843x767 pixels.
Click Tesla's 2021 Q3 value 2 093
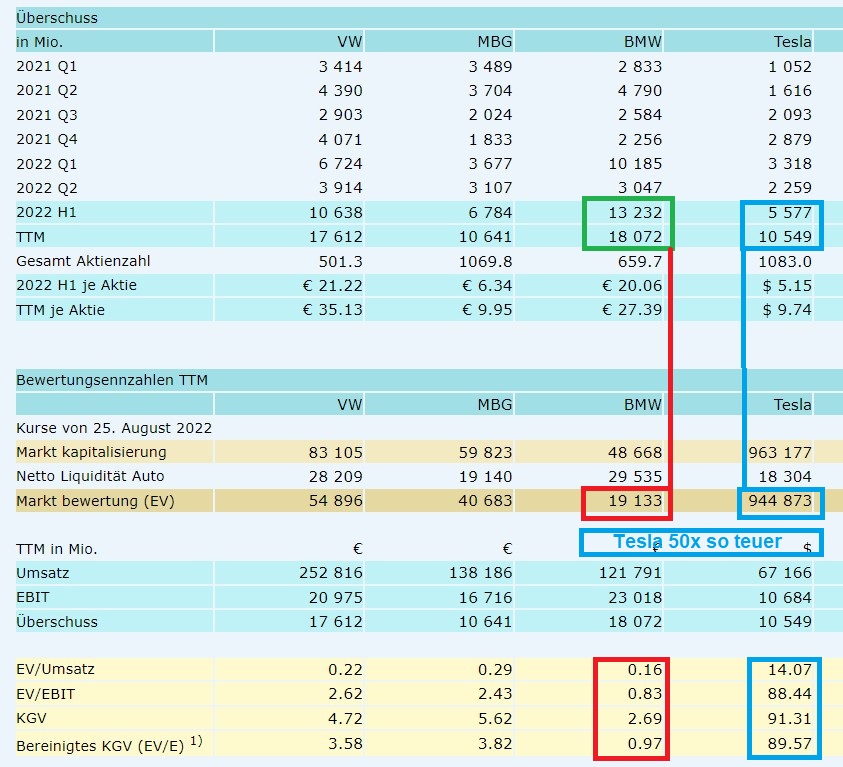[x=790, y=115]
